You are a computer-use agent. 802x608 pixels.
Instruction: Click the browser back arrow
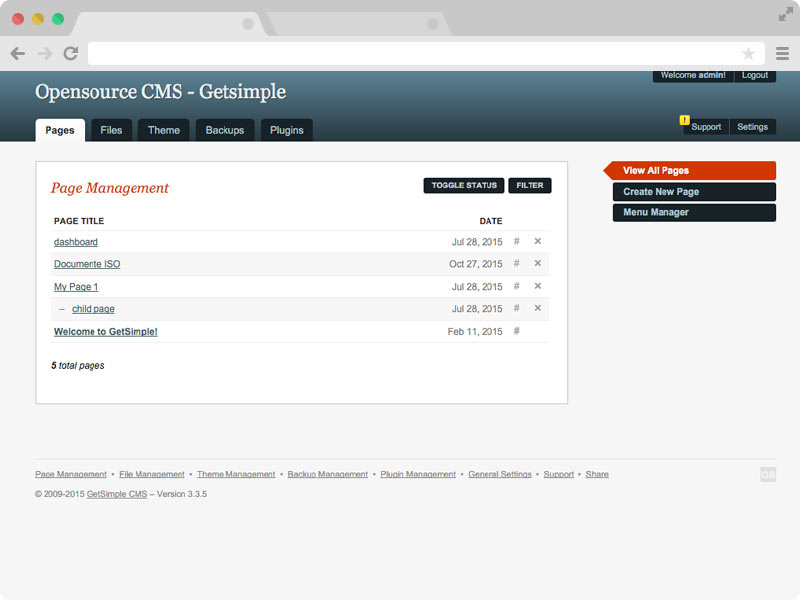18,53
